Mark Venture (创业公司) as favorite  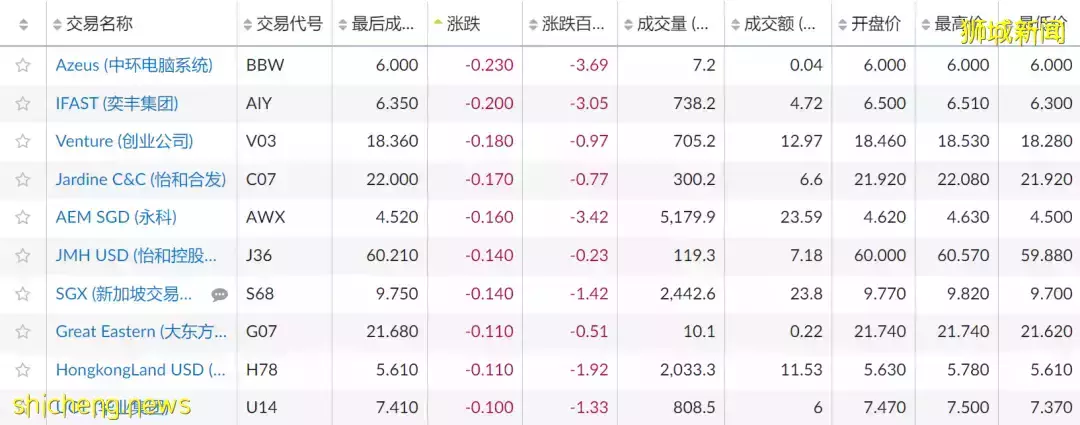pyautogui.click(x=23, y=141)
